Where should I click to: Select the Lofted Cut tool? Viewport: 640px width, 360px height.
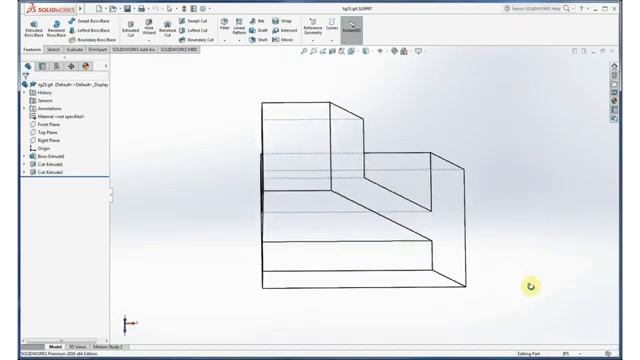point(193,30)
